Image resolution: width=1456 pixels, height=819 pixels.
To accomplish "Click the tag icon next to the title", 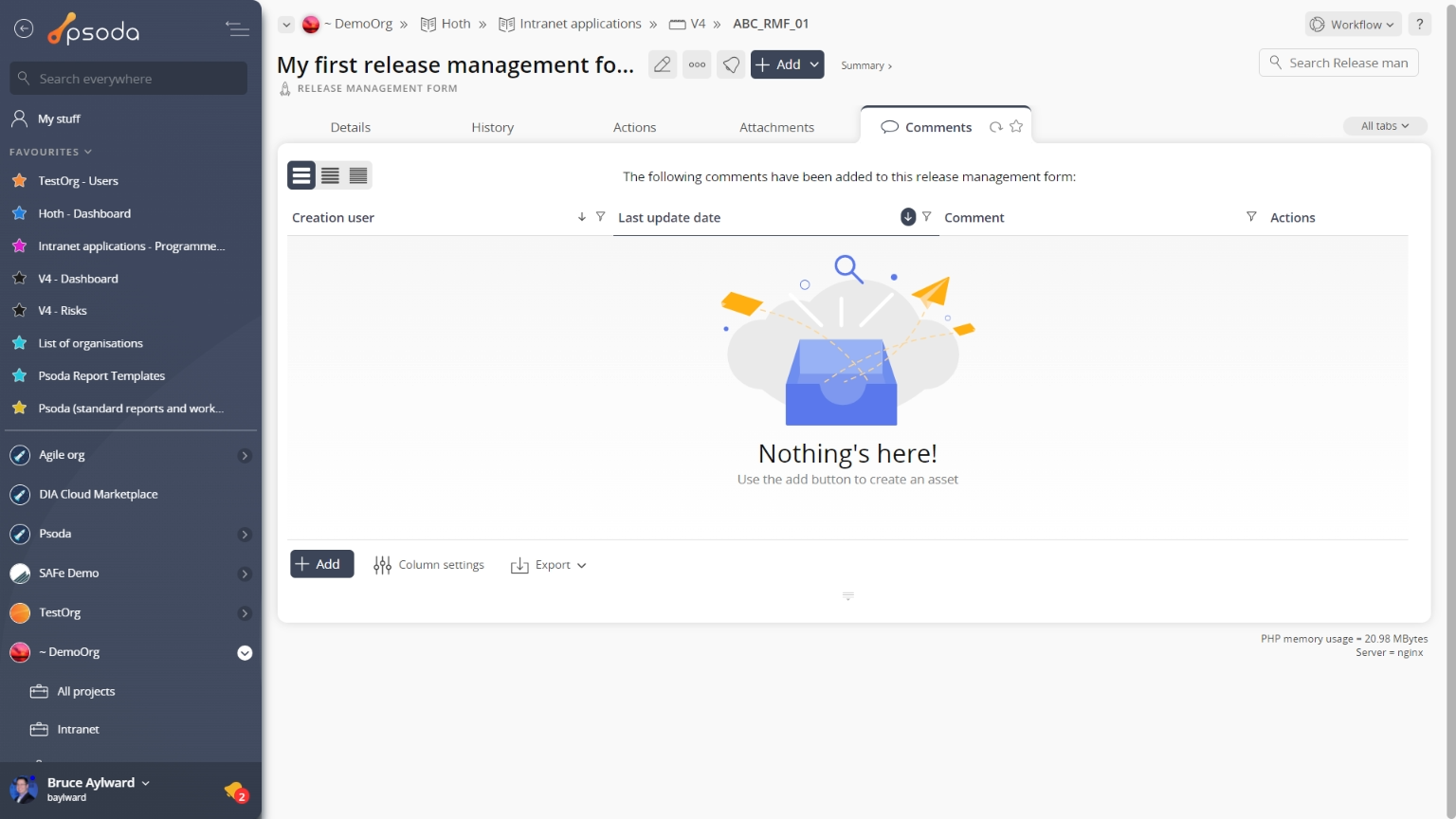I will (x=731, y=64).
